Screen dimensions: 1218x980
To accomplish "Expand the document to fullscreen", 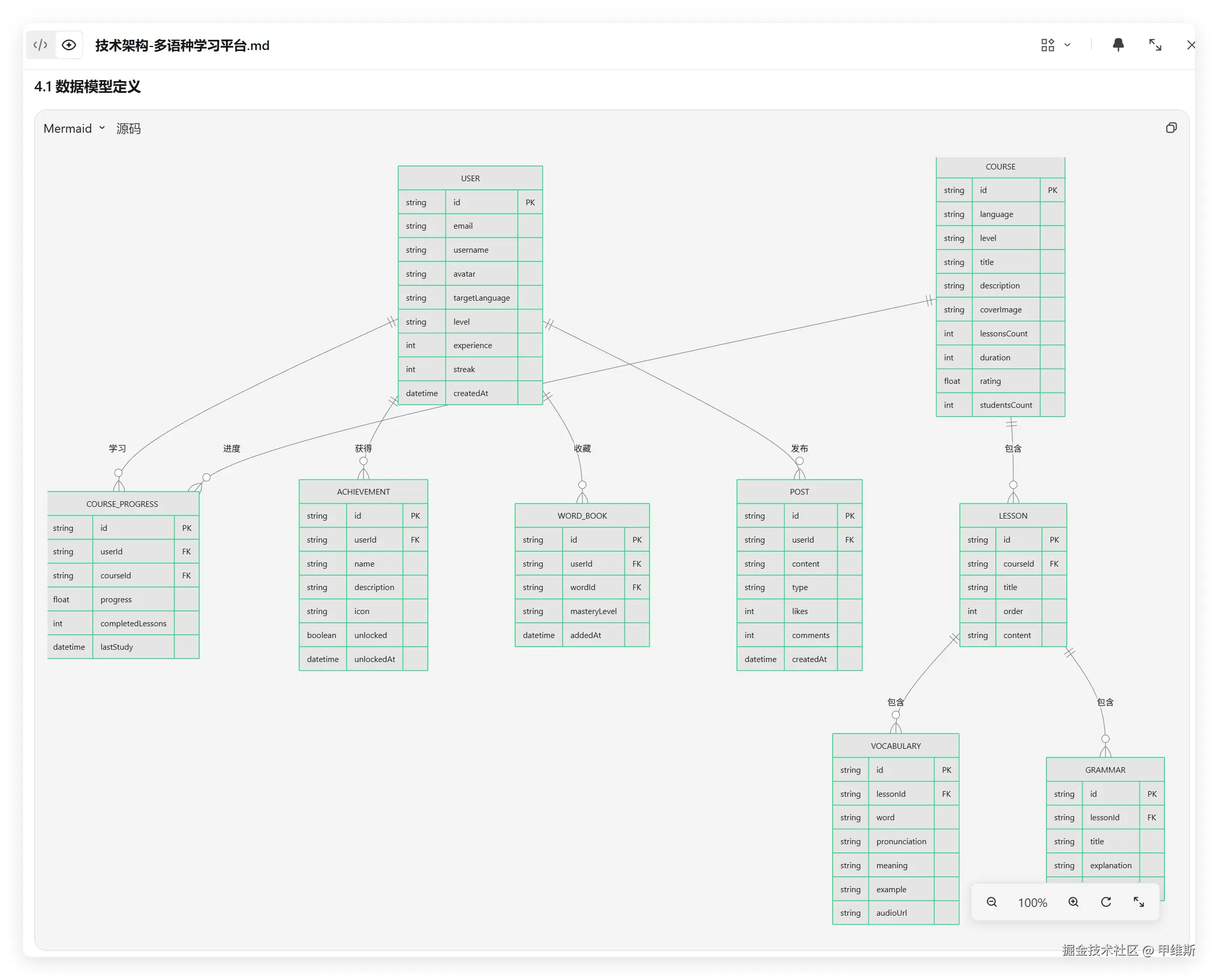I will 1155,45.
